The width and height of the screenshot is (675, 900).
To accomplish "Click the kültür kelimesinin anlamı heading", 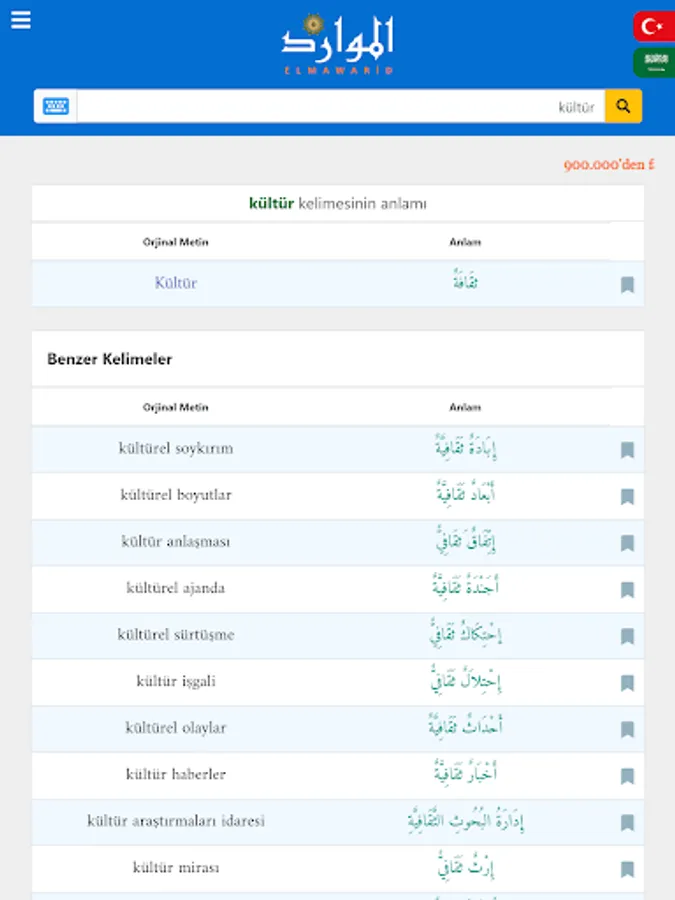I will (338, 203).
